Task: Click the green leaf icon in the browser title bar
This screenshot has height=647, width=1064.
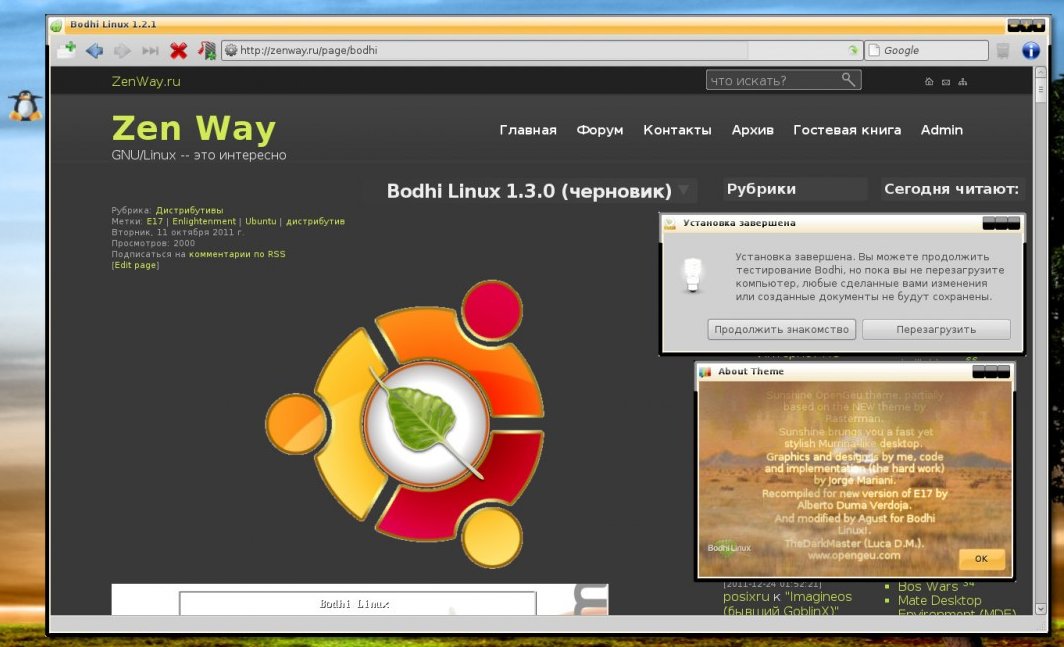Action: click(56, 25)
